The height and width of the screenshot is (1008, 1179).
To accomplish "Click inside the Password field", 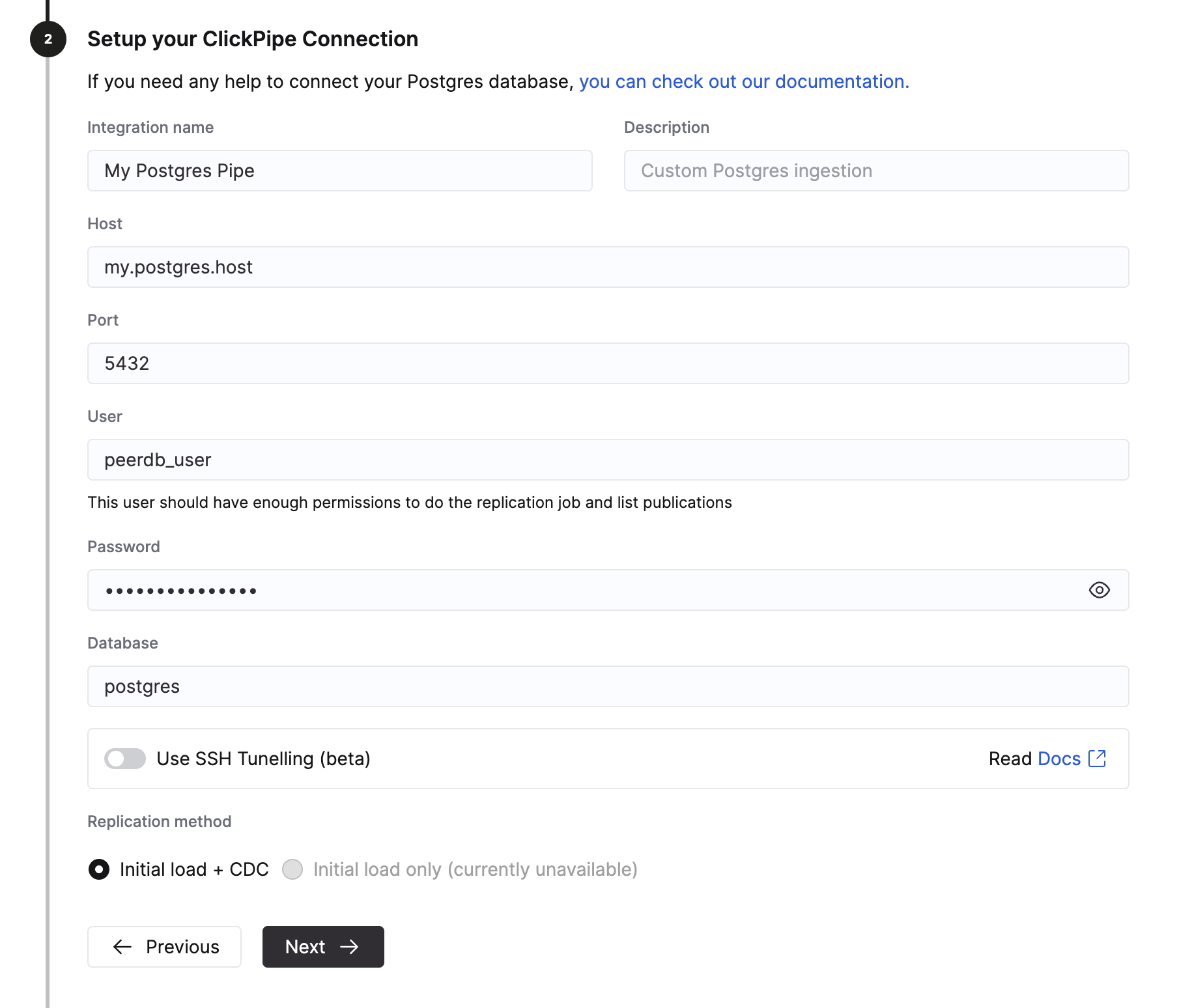I will point(586,590).
